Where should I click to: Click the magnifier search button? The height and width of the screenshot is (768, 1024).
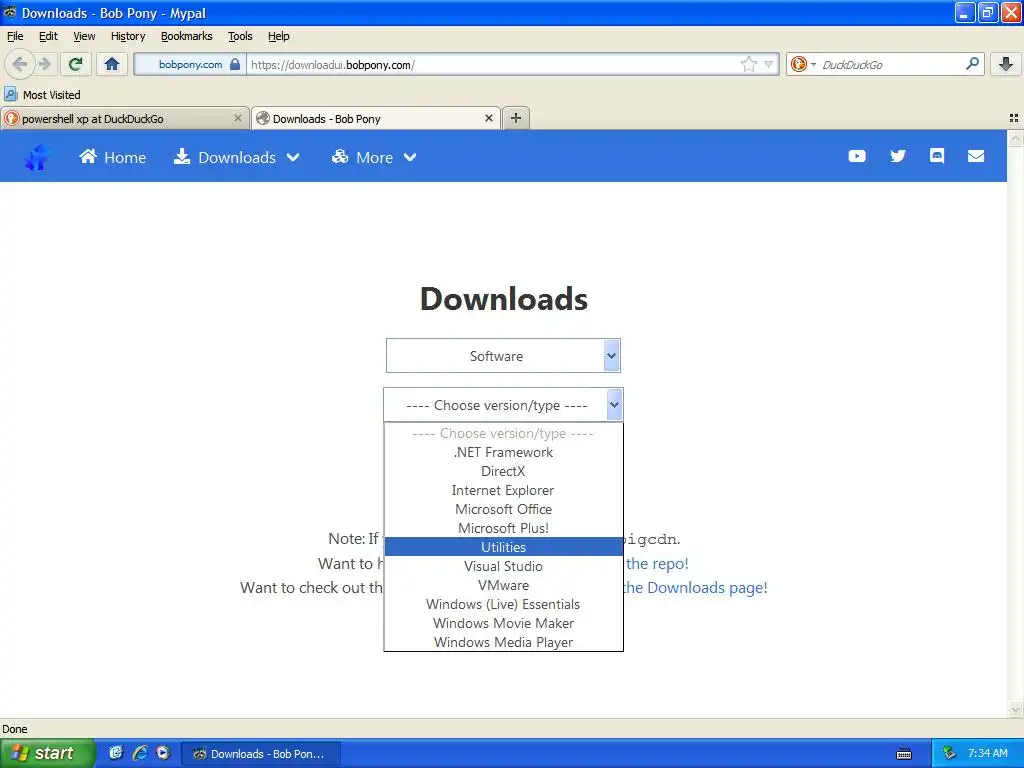972,64
